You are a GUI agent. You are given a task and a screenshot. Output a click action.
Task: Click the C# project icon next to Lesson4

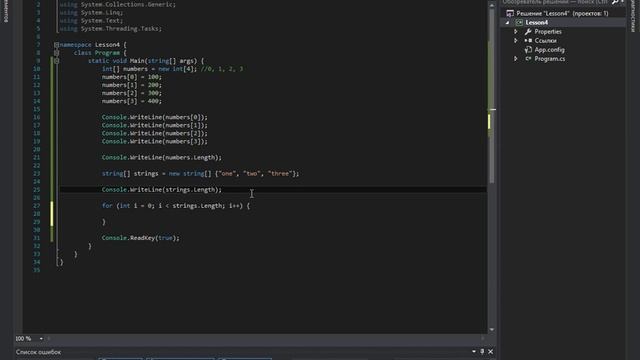pyautogui.click(x=519, y=22)
